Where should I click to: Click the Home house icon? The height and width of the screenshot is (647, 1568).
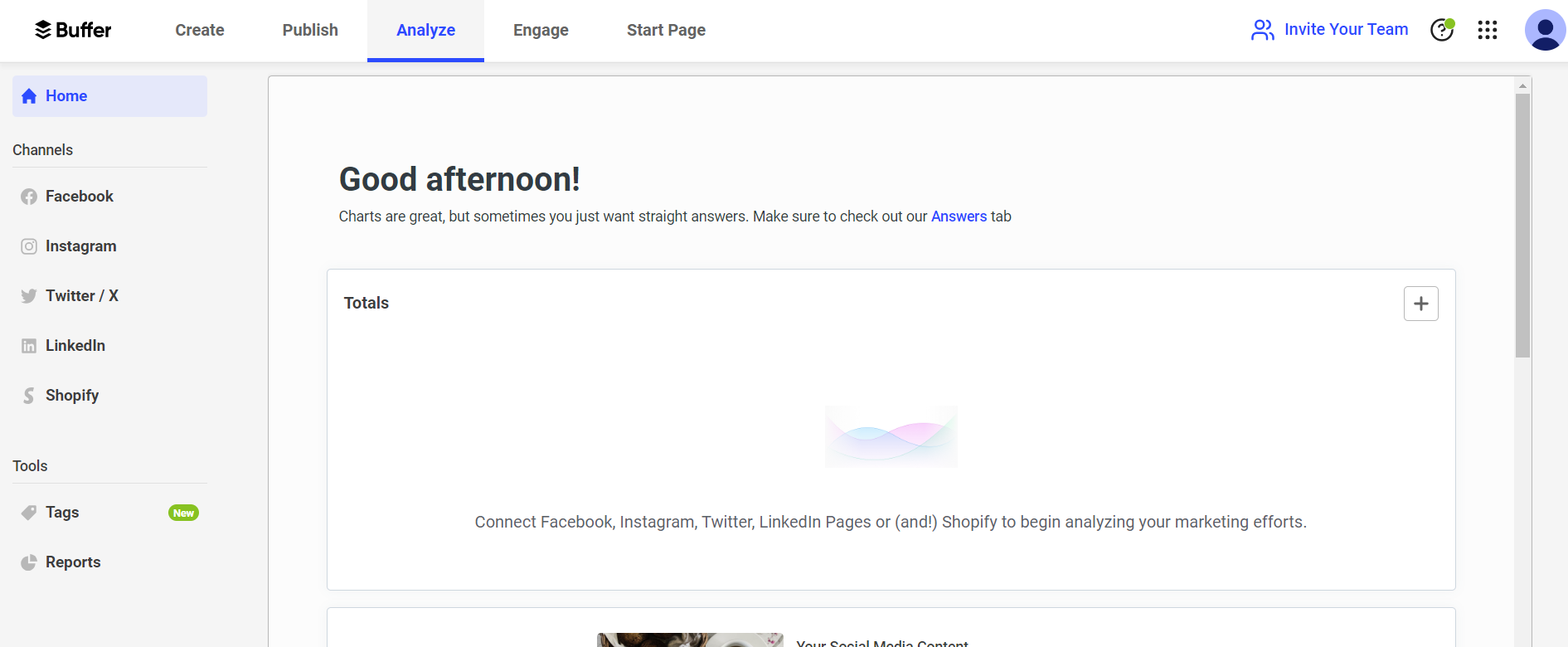(29, 96)
